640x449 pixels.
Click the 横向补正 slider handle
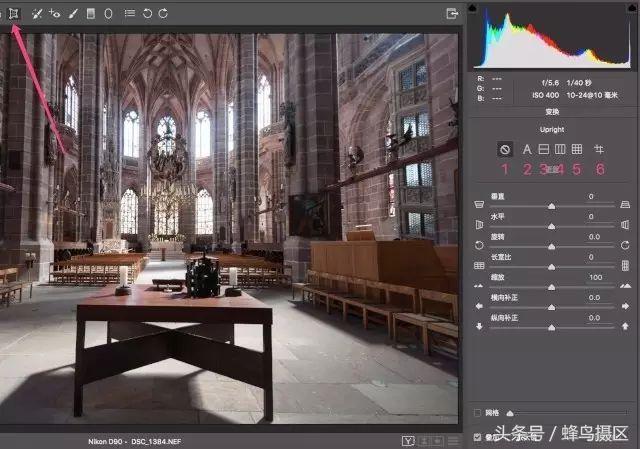tap(551, 307)
